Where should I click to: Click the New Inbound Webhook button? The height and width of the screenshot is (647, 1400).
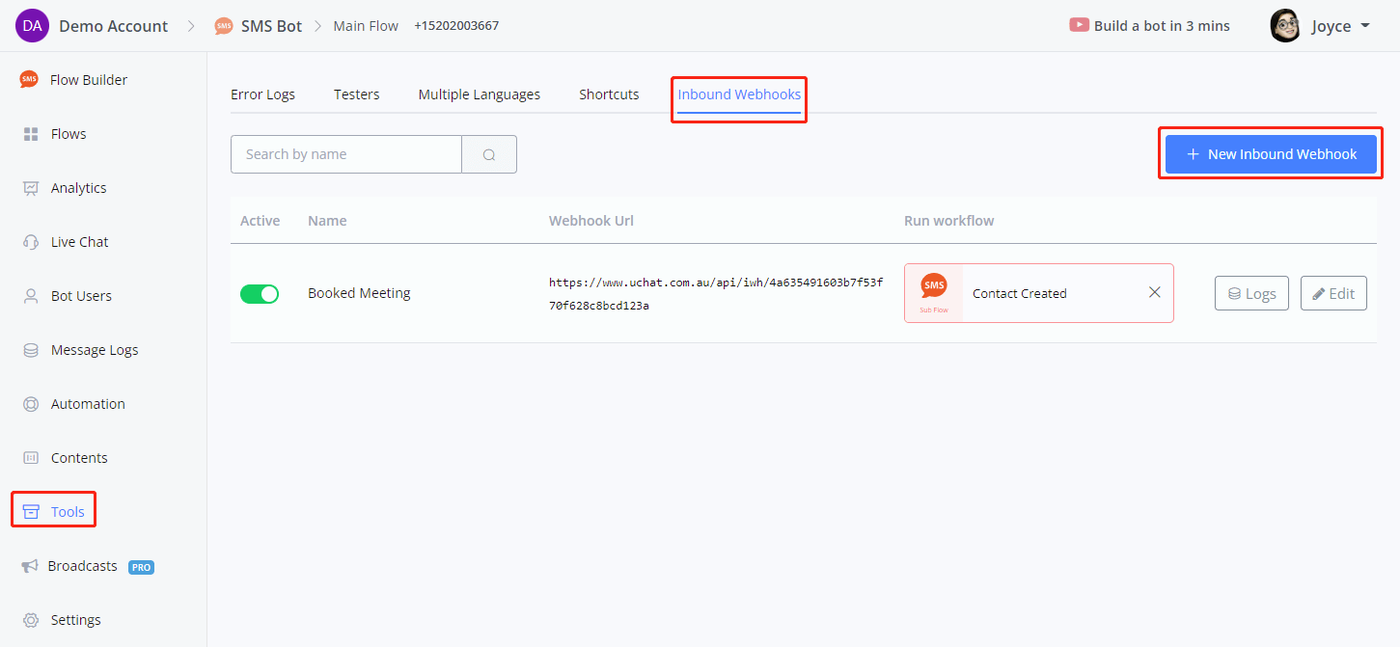[1271, 154]
